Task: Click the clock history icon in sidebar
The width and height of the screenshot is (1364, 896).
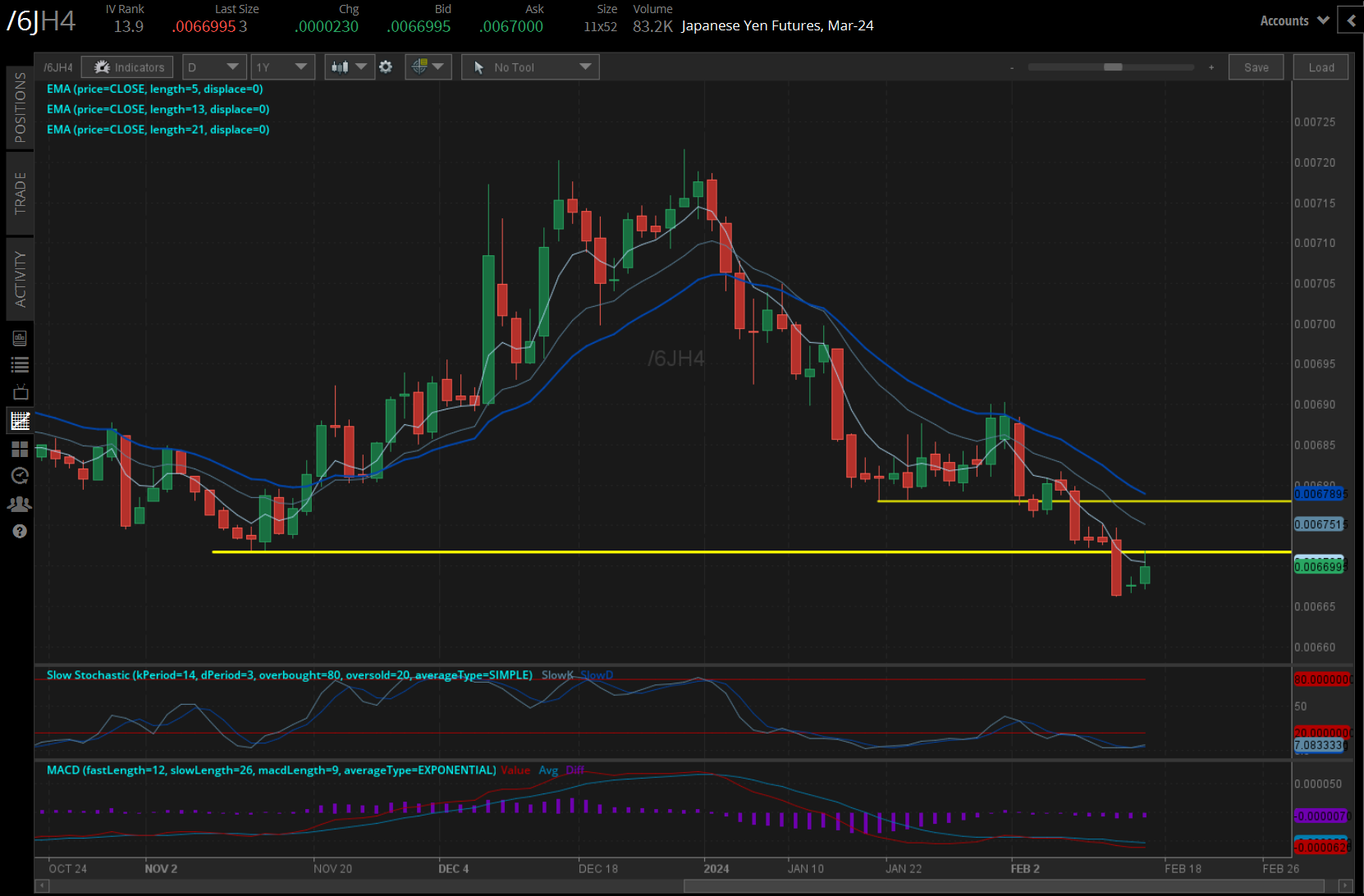Action: coord(20,476)
